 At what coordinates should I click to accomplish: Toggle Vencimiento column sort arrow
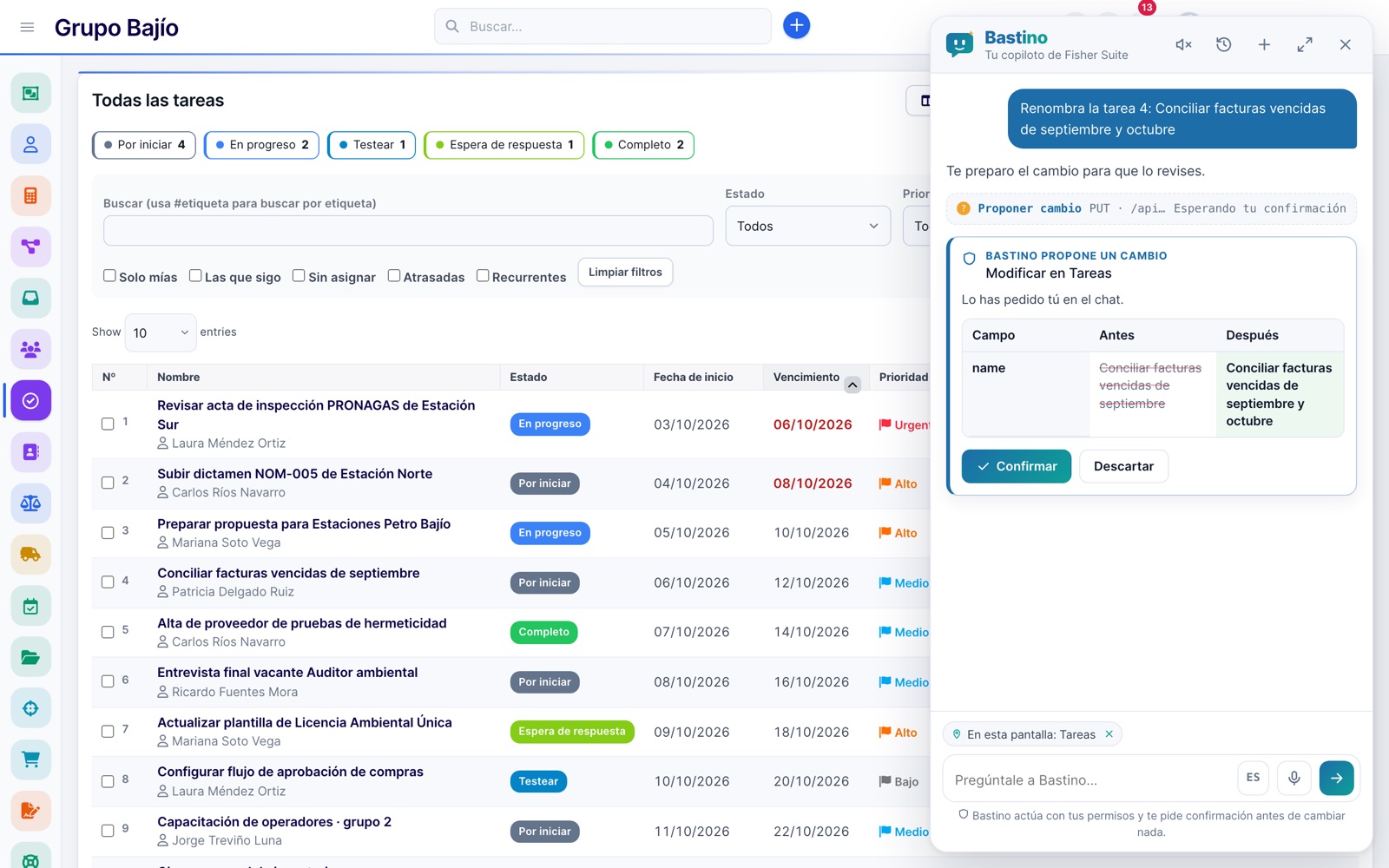[x=852, y=385]
